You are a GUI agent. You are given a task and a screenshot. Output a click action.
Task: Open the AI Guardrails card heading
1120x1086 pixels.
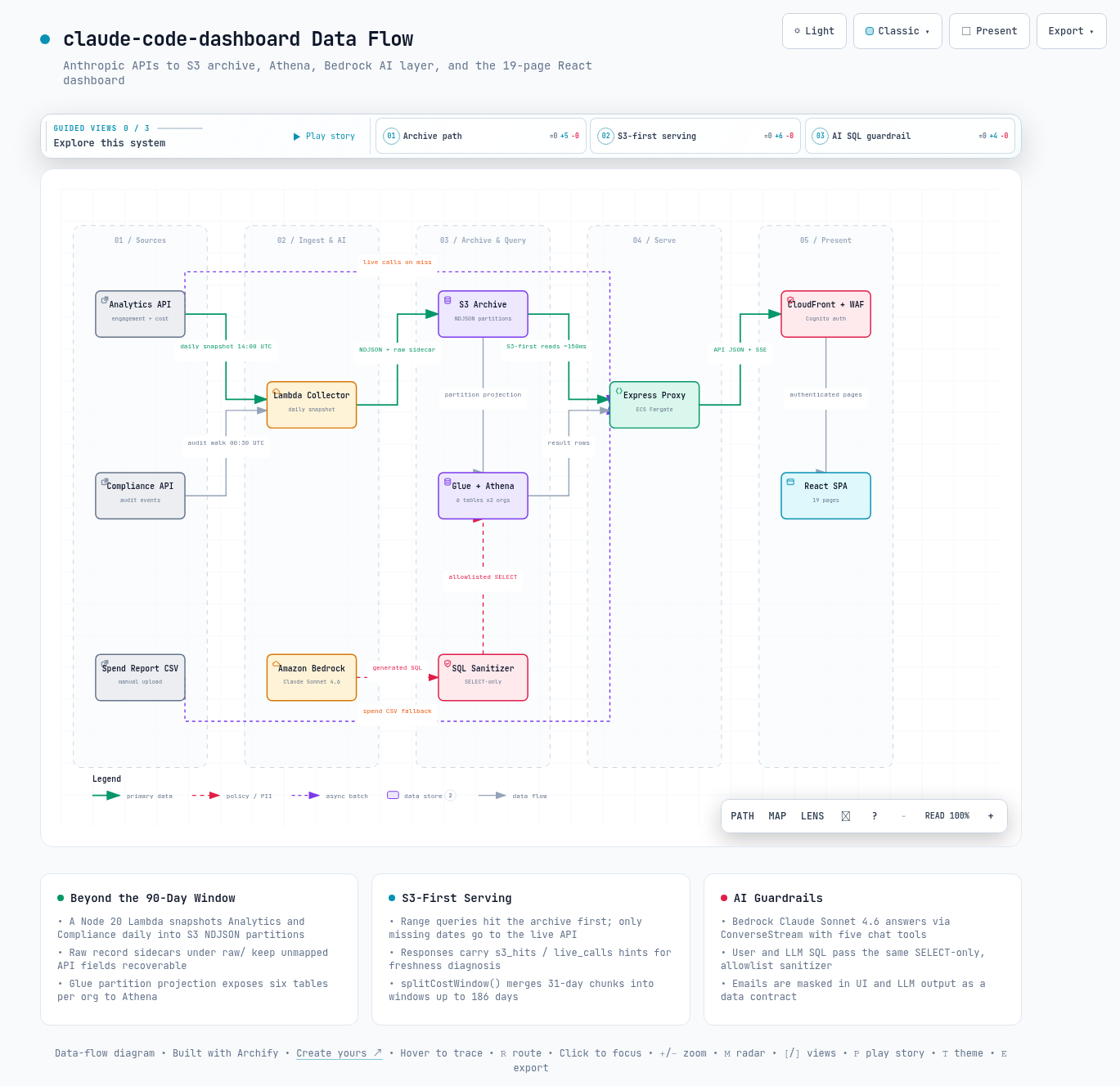[x=778, y=898]
